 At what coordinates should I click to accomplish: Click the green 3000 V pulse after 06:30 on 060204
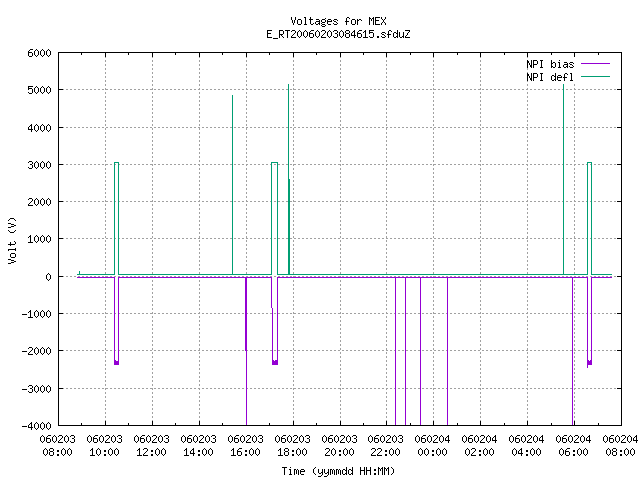click(x=589, y=218)
